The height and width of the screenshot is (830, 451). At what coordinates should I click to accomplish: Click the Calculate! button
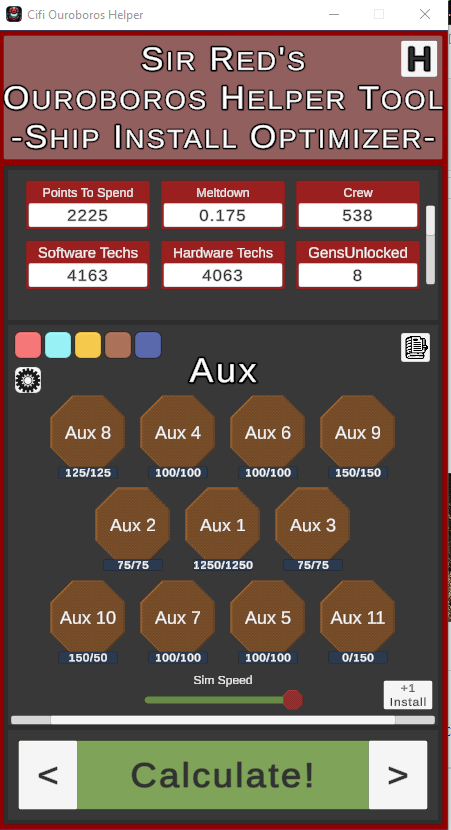tap(223, 775)
